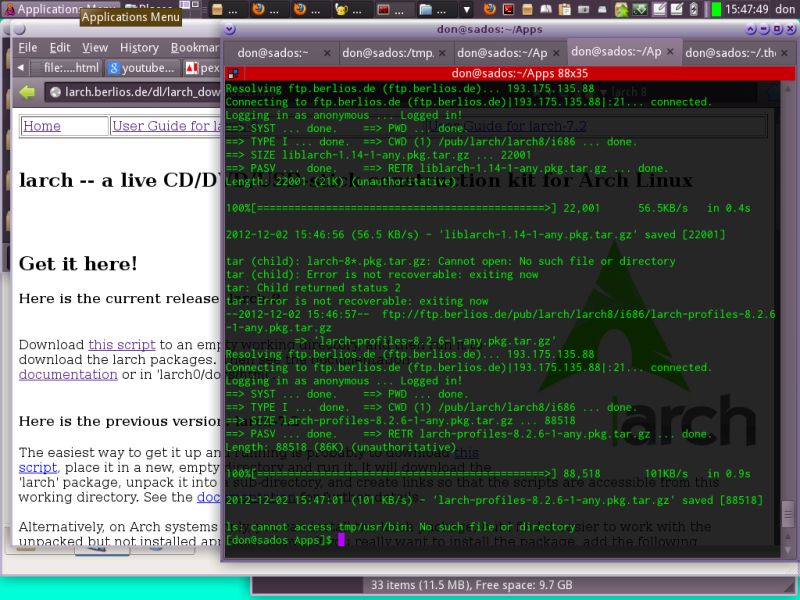Click the green workspace indicator near the clock

(x=714, y=8)
